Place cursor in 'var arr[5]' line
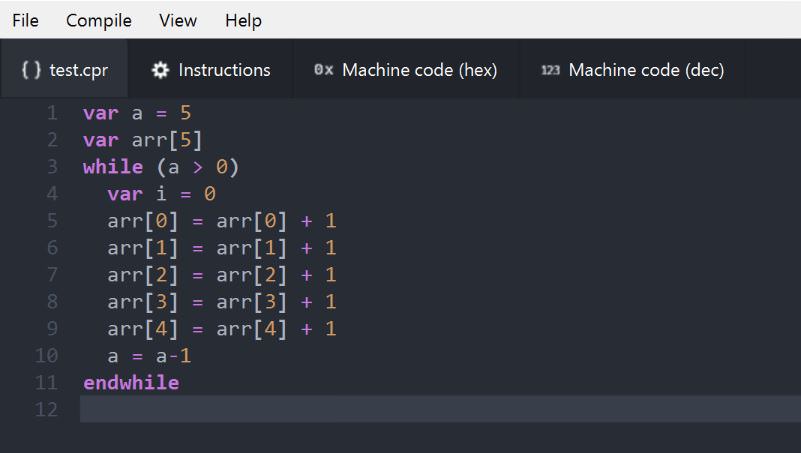Image resolution: width=801 pixels, height=453 pixels. (143, 140)
